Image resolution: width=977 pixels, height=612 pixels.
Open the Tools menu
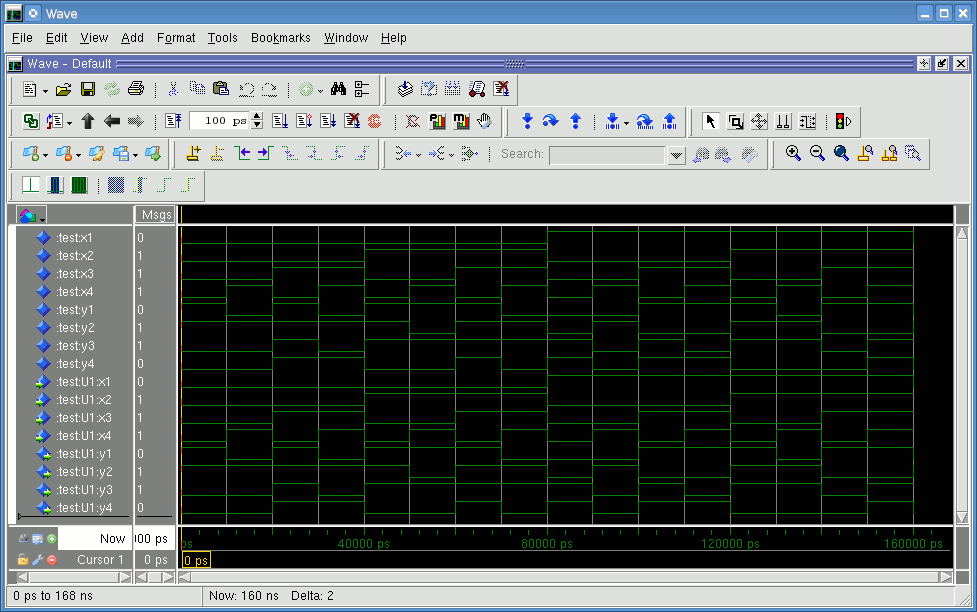222,38
